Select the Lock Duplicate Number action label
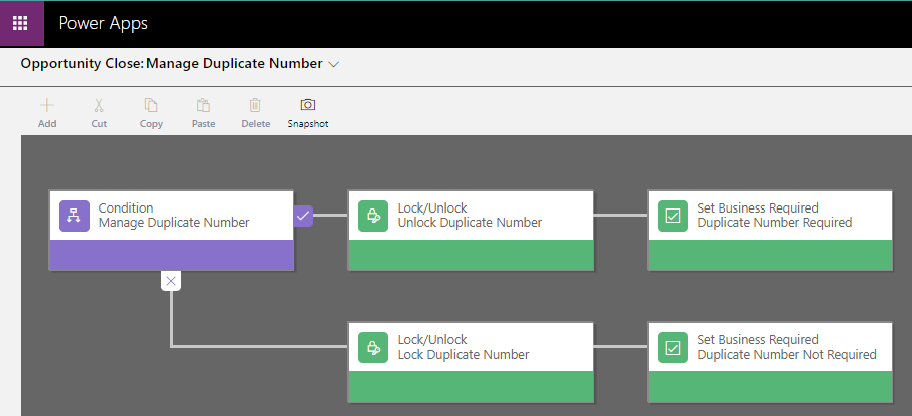 (464, 354)
